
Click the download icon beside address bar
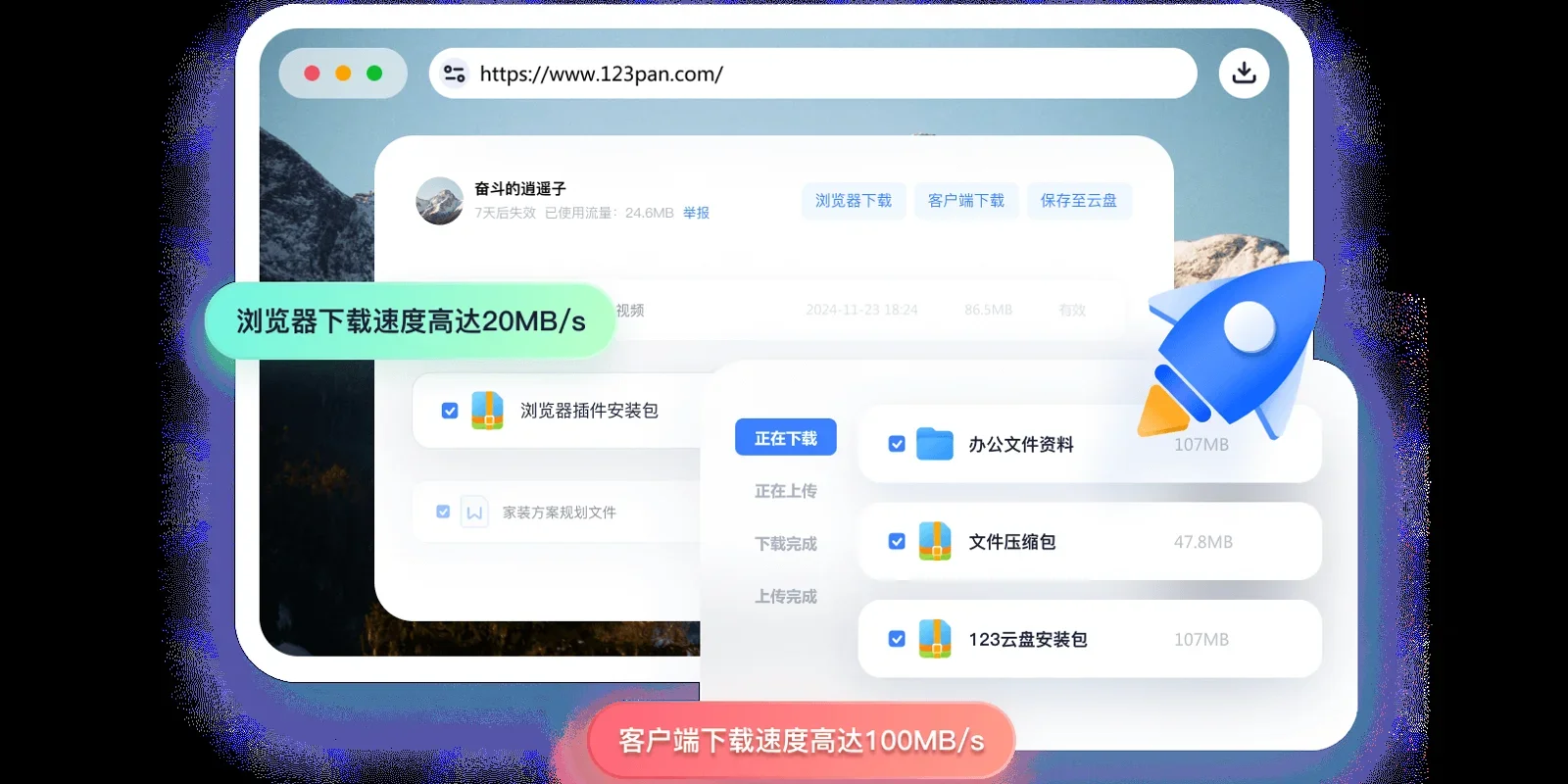pyautogui.click(x=1244, y=73)
